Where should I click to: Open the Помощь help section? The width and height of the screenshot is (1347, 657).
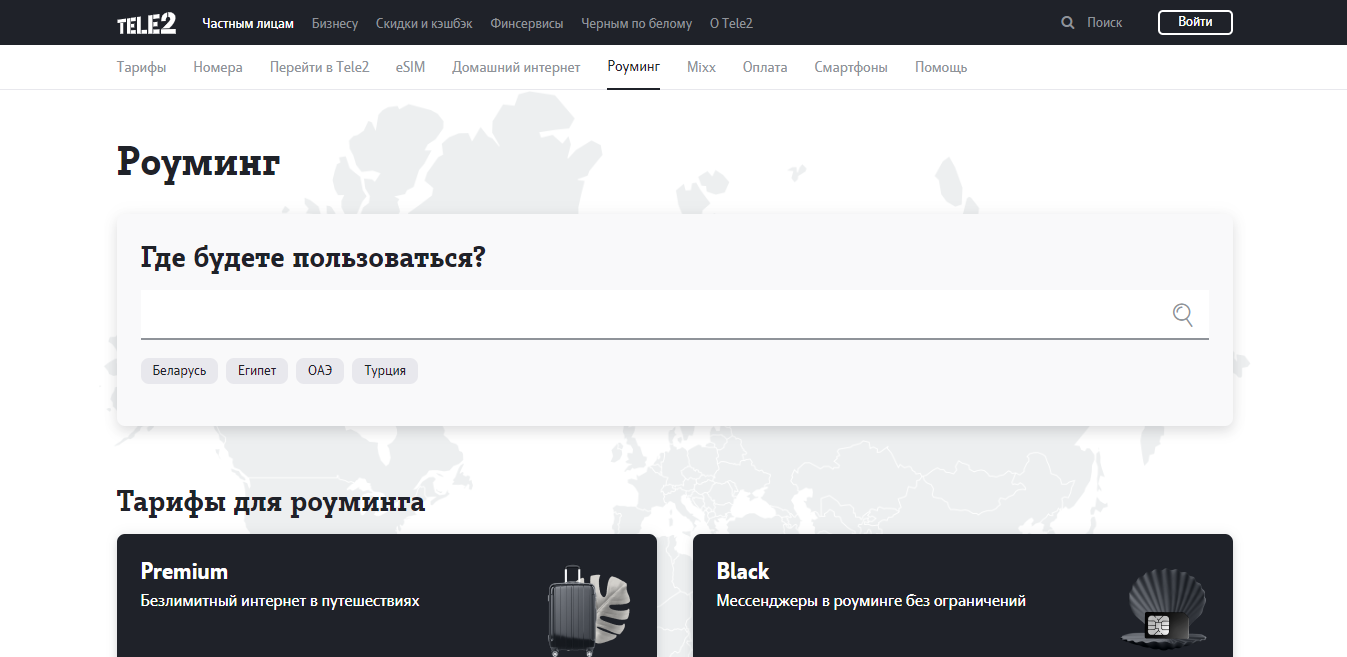pos(940,68)
